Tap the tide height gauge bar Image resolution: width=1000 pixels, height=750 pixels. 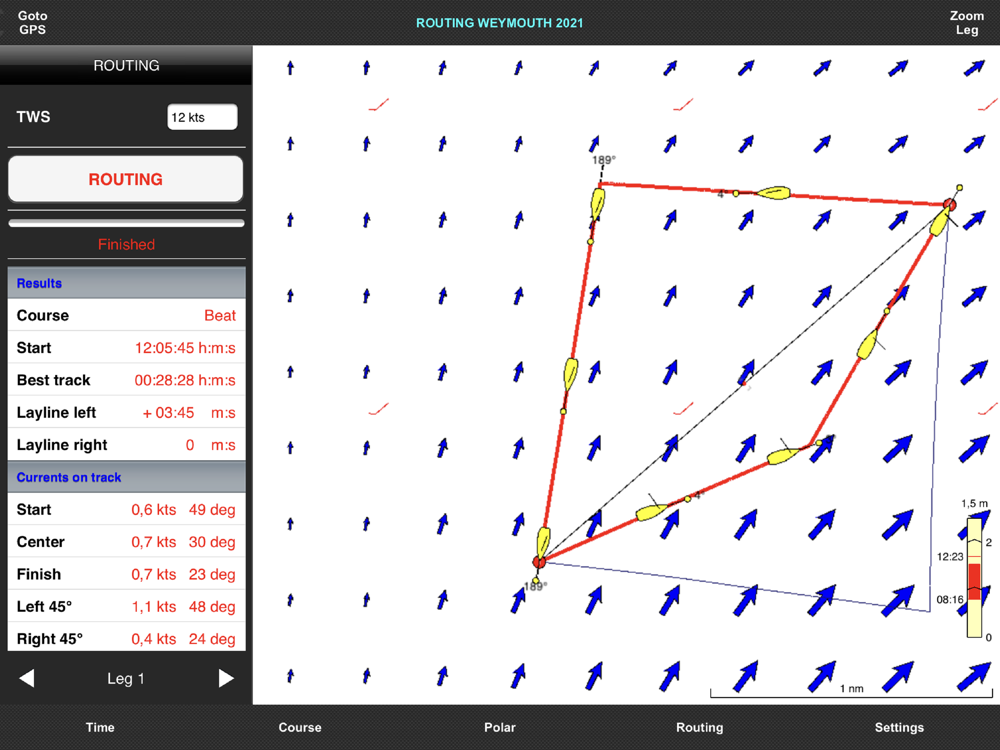coord(974,578)
